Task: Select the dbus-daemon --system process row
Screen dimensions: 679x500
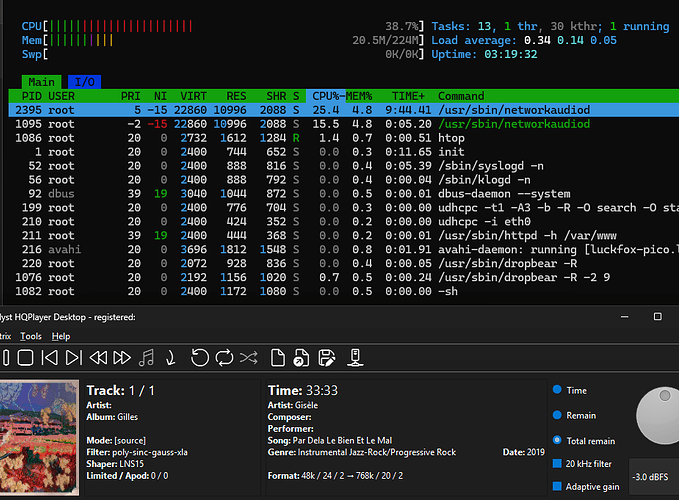Action: click(x=344, y=194)
